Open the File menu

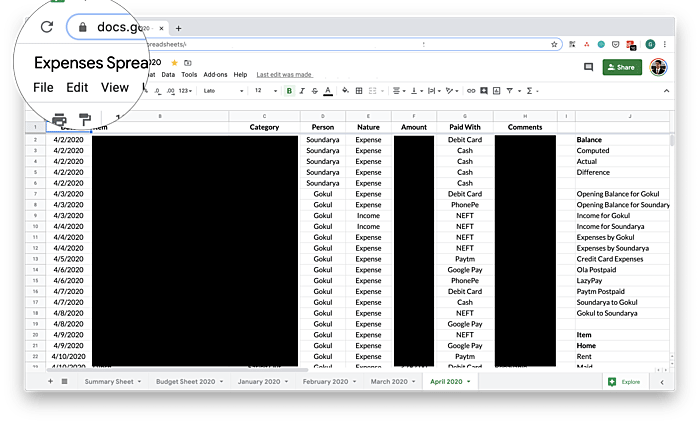click(43, 87)
